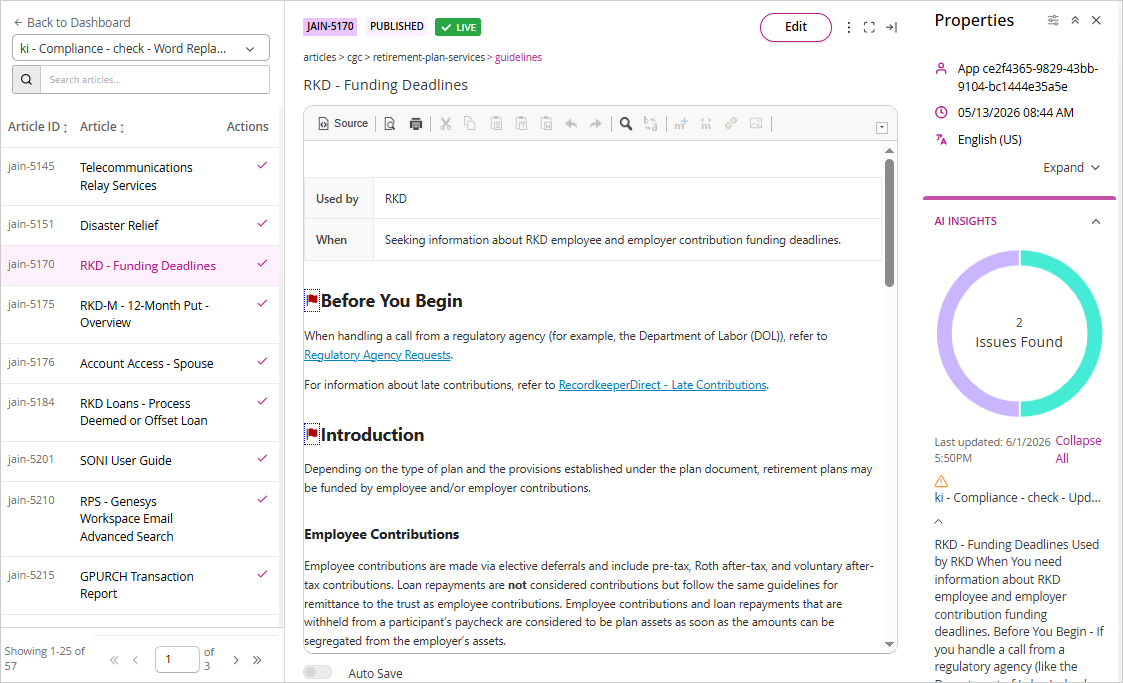Click the search magnifier icon in article search
The height and width of the screenshot is (683, 1123).
(x=26, y=79)
